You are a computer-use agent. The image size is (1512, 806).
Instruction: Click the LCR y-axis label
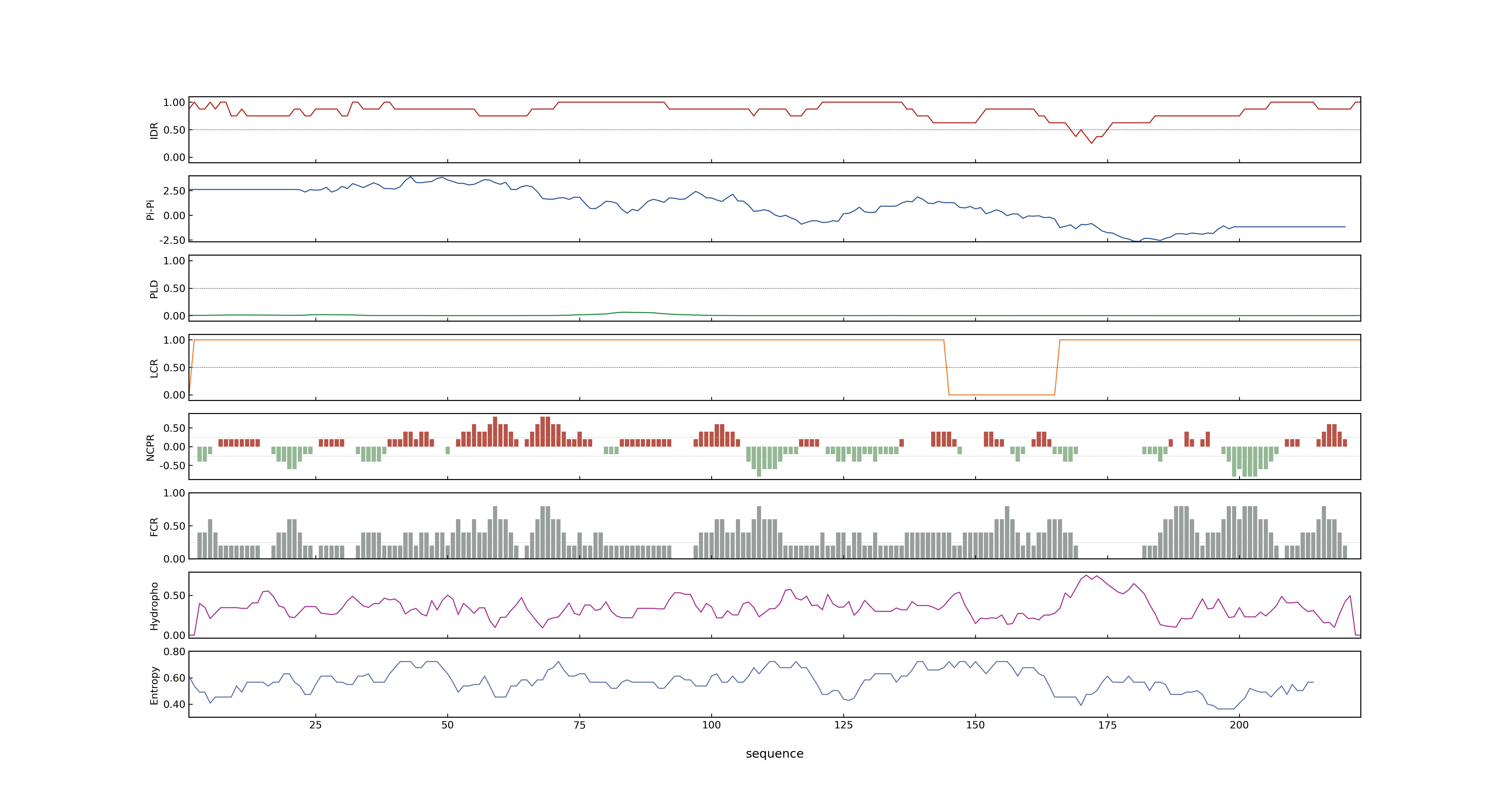click(154, 368)
